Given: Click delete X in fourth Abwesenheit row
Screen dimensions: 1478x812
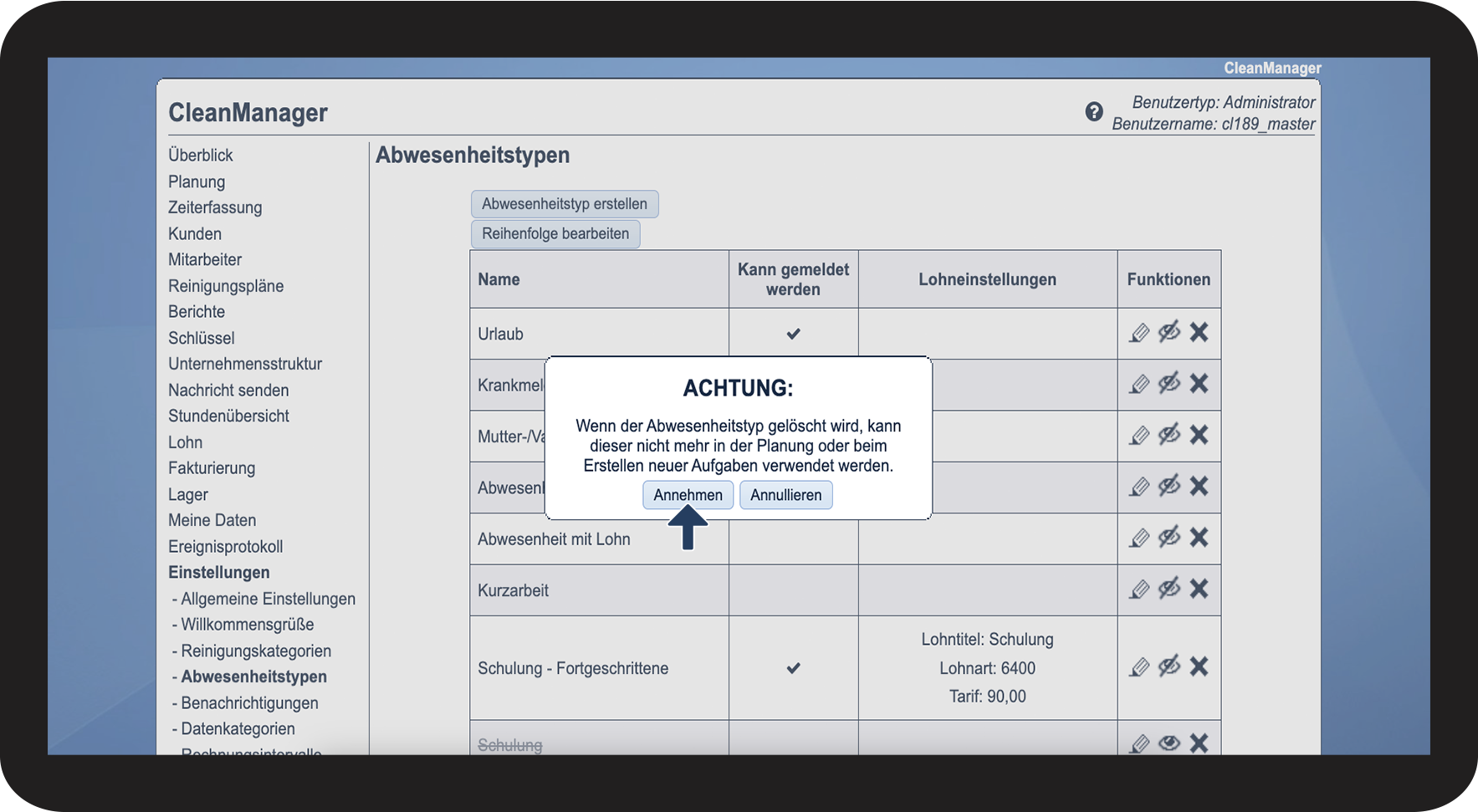Looking at the screenshot, I should [x=1199, y=486].
